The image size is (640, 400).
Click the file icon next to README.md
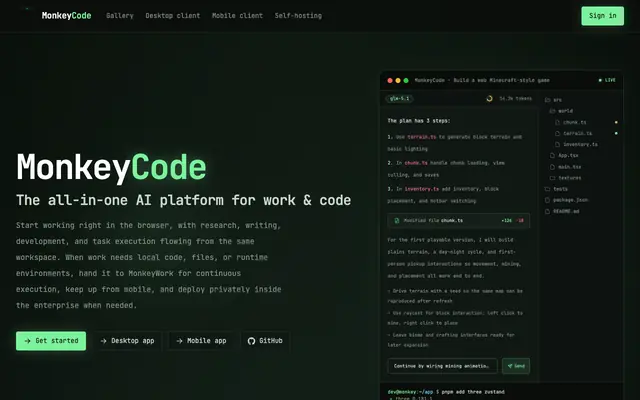point(547,211)
